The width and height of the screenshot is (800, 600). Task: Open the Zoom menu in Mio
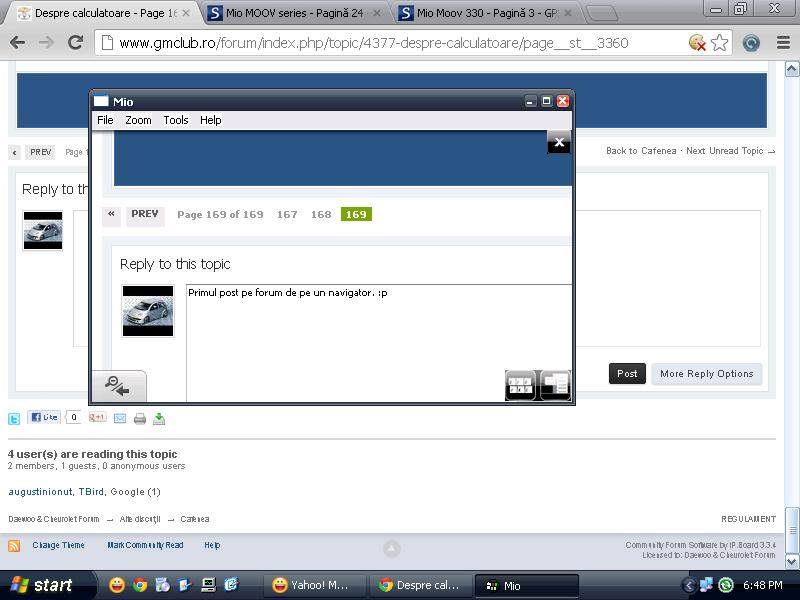click(x=138, y=120)
